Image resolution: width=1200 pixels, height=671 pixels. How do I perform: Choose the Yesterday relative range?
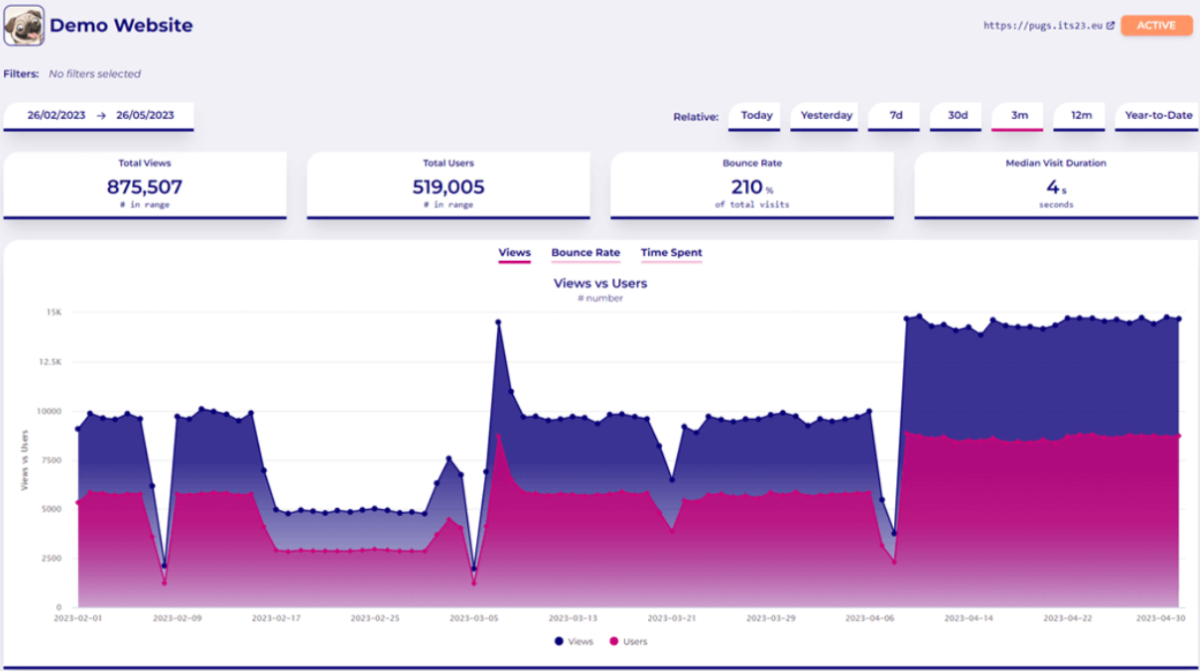coord(826,116)
